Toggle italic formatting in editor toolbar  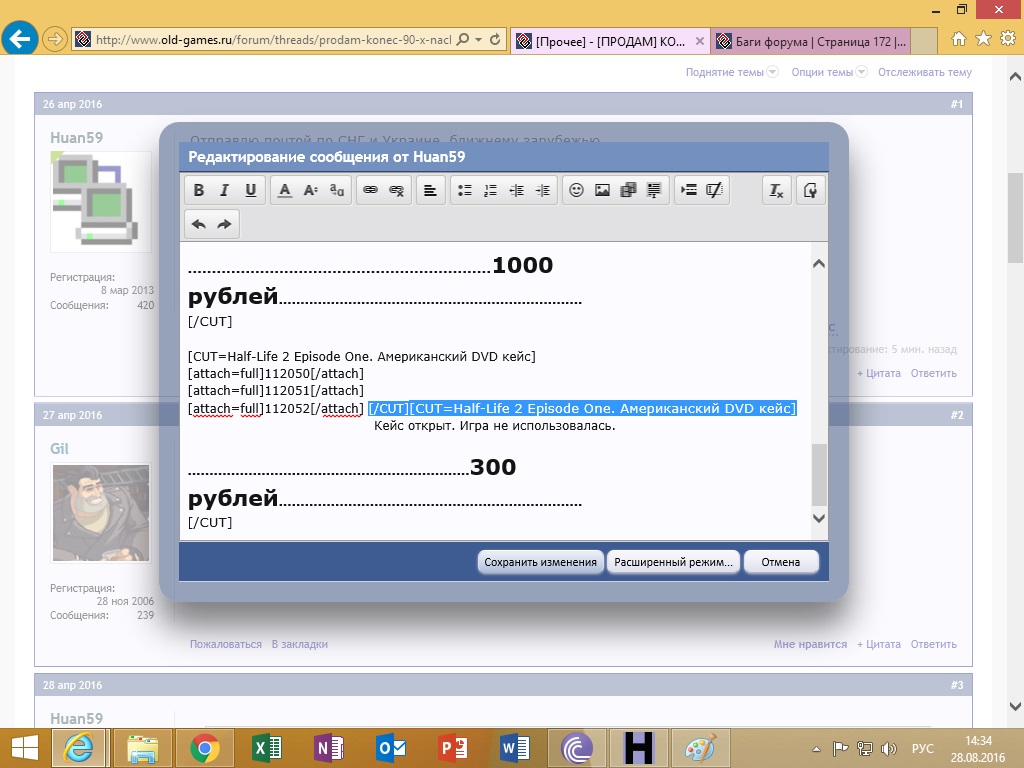[224, 190]
